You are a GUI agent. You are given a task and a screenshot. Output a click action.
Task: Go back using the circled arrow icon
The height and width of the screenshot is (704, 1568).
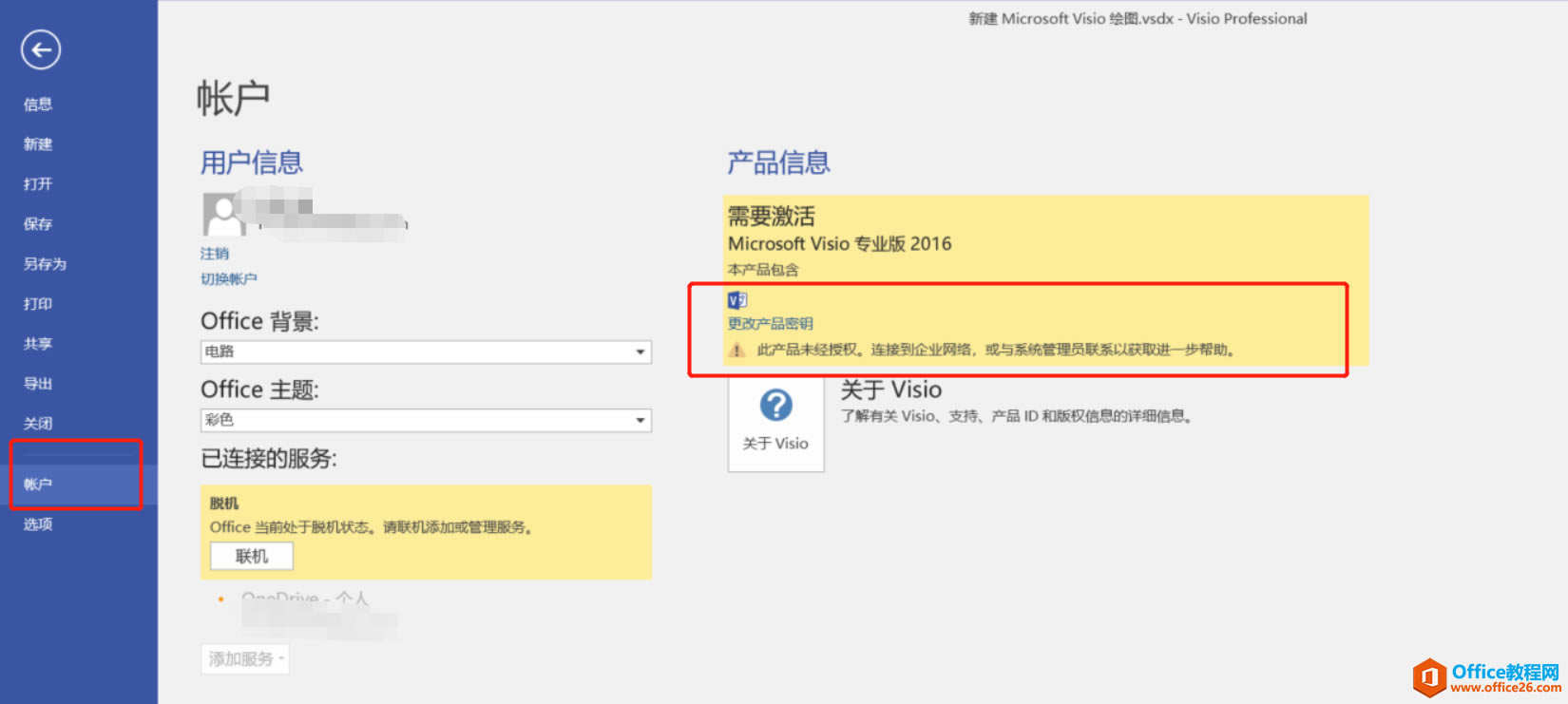tap(41, 50)
